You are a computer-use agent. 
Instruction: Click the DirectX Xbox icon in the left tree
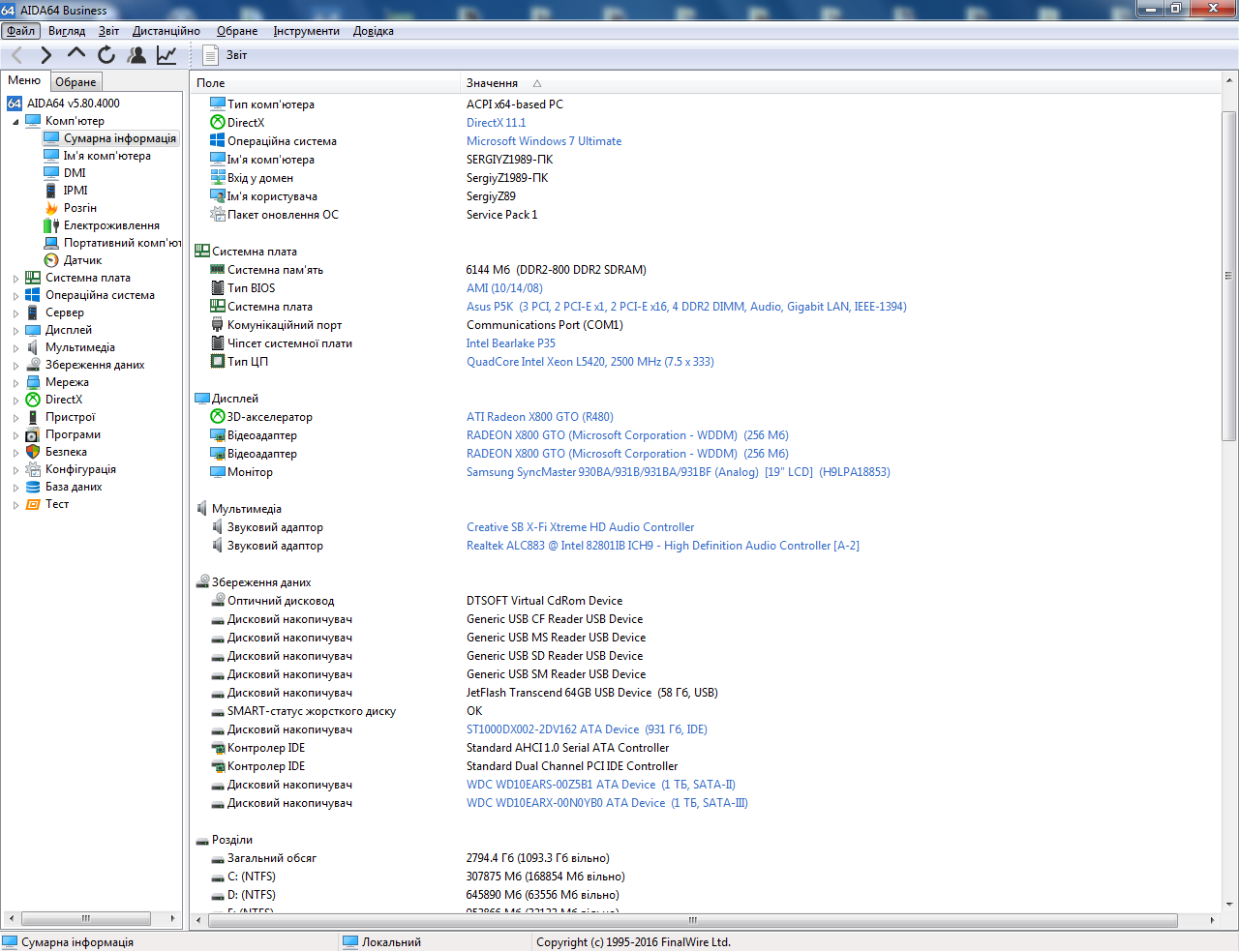(x=33, y=400)
